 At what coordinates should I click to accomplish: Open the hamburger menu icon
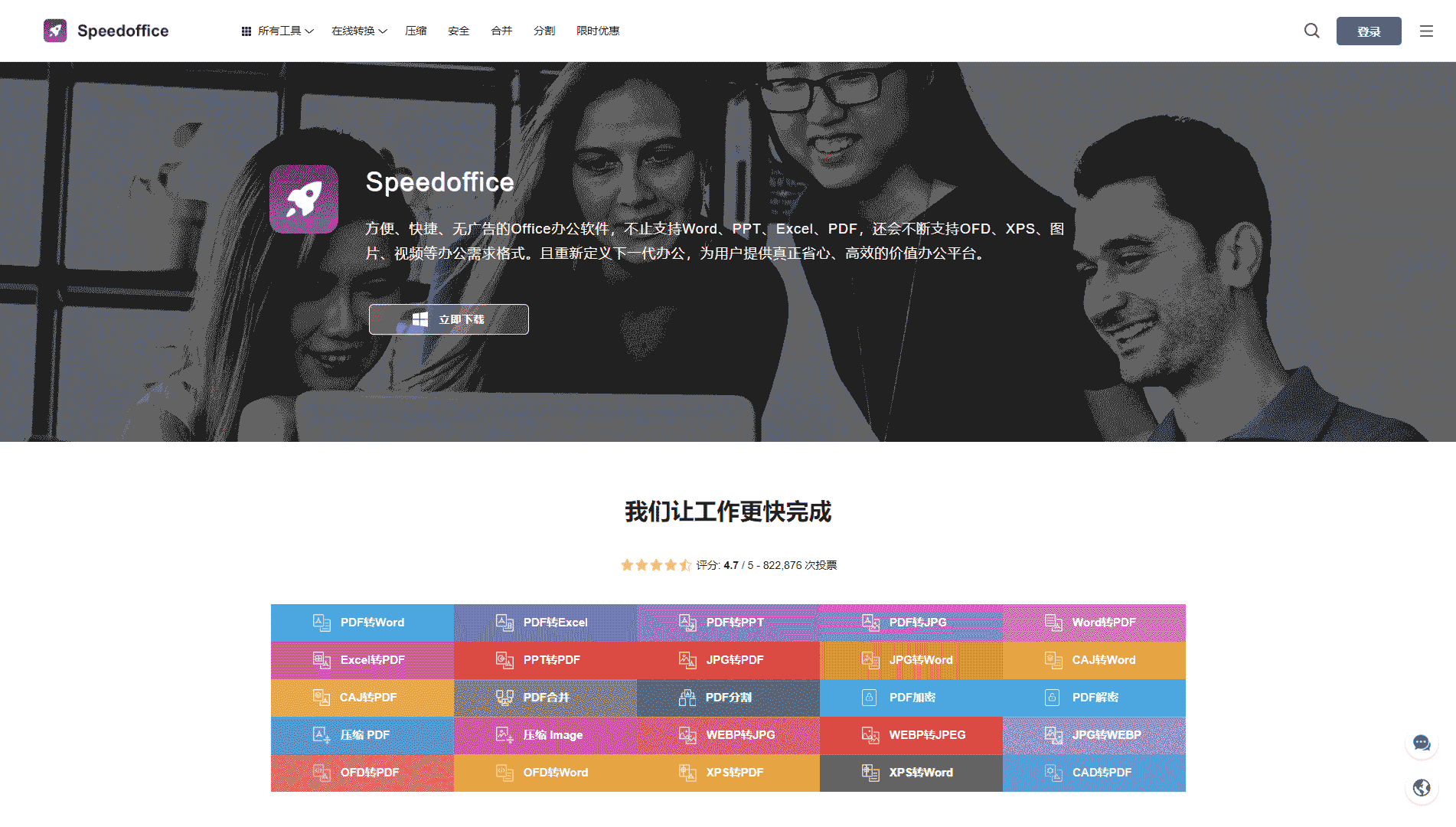pos(1426,31)
